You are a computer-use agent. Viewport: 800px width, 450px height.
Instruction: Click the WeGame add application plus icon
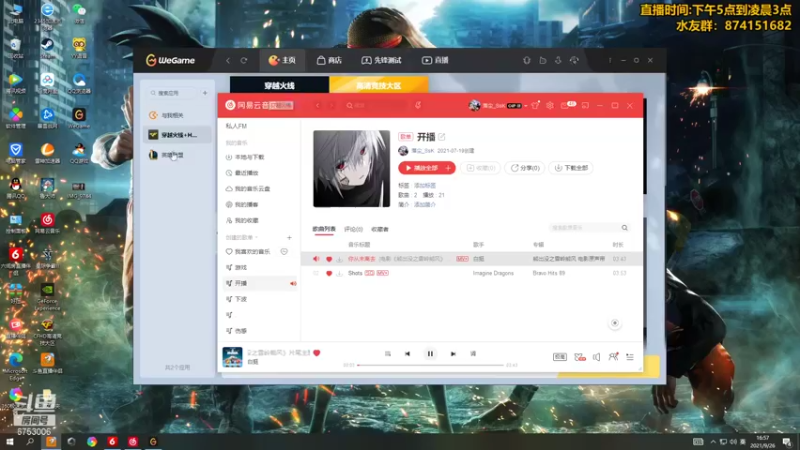[205, 93]
